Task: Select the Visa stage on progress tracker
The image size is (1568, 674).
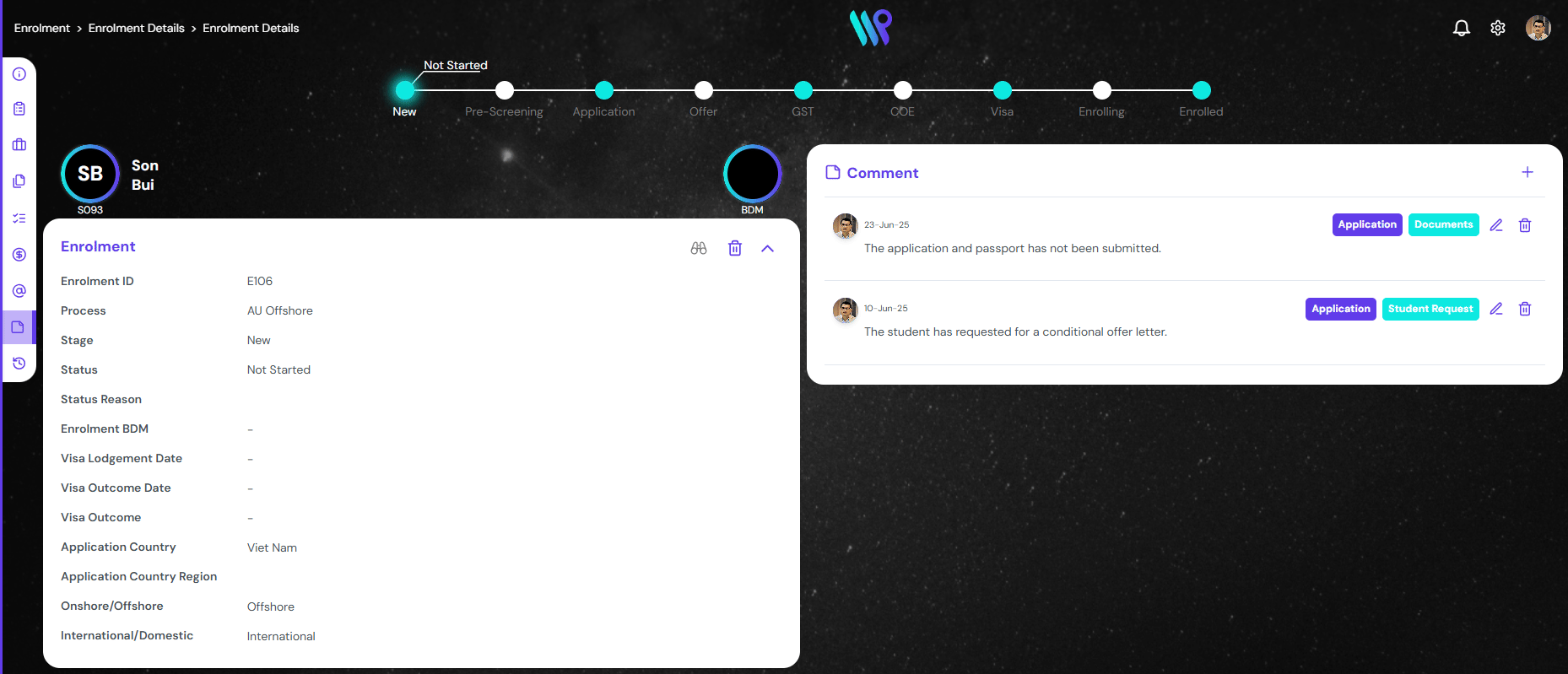Action: pos(1003,90)
